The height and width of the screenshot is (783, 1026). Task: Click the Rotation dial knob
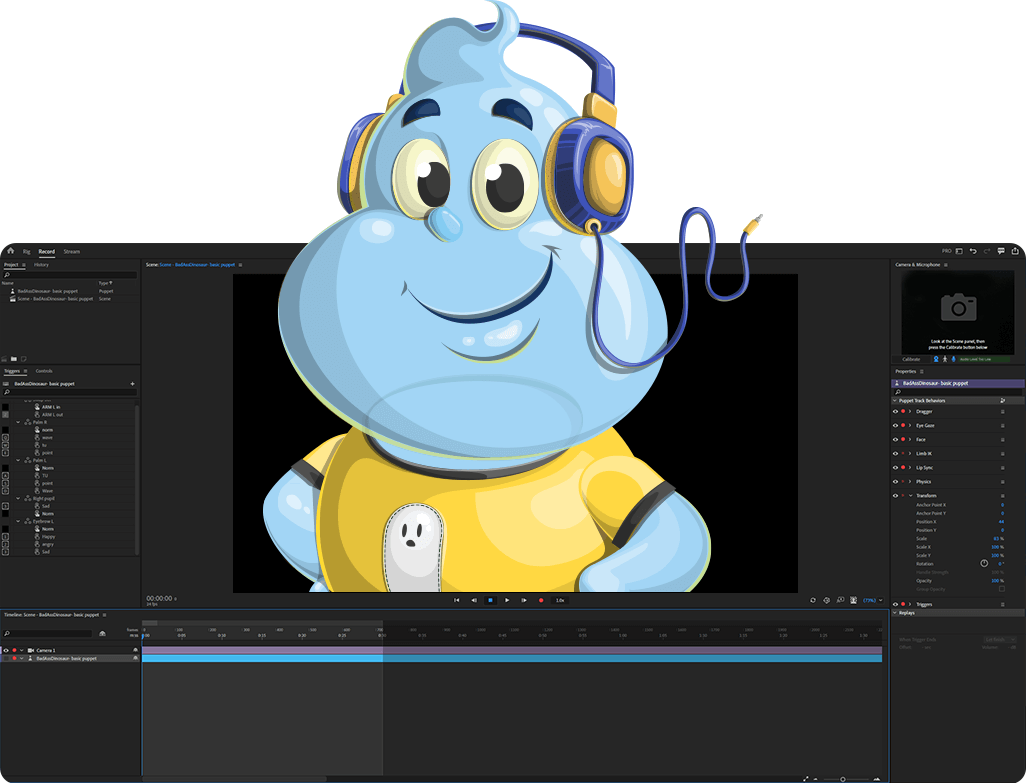984,563
